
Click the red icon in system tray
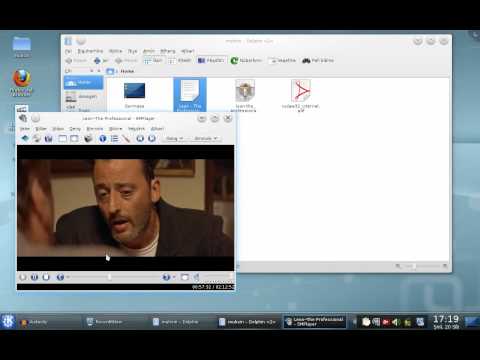tap(386, 322)
